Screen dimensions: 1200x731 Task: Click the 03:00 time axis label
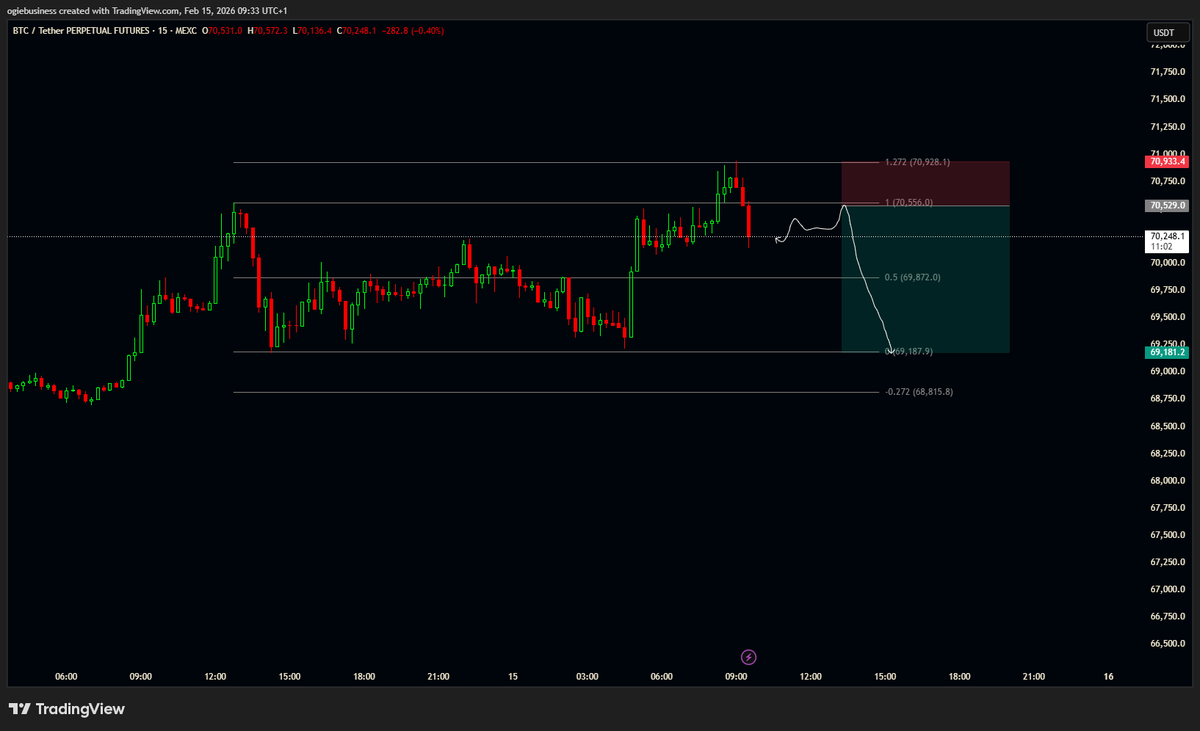click(x=587, y=677)
